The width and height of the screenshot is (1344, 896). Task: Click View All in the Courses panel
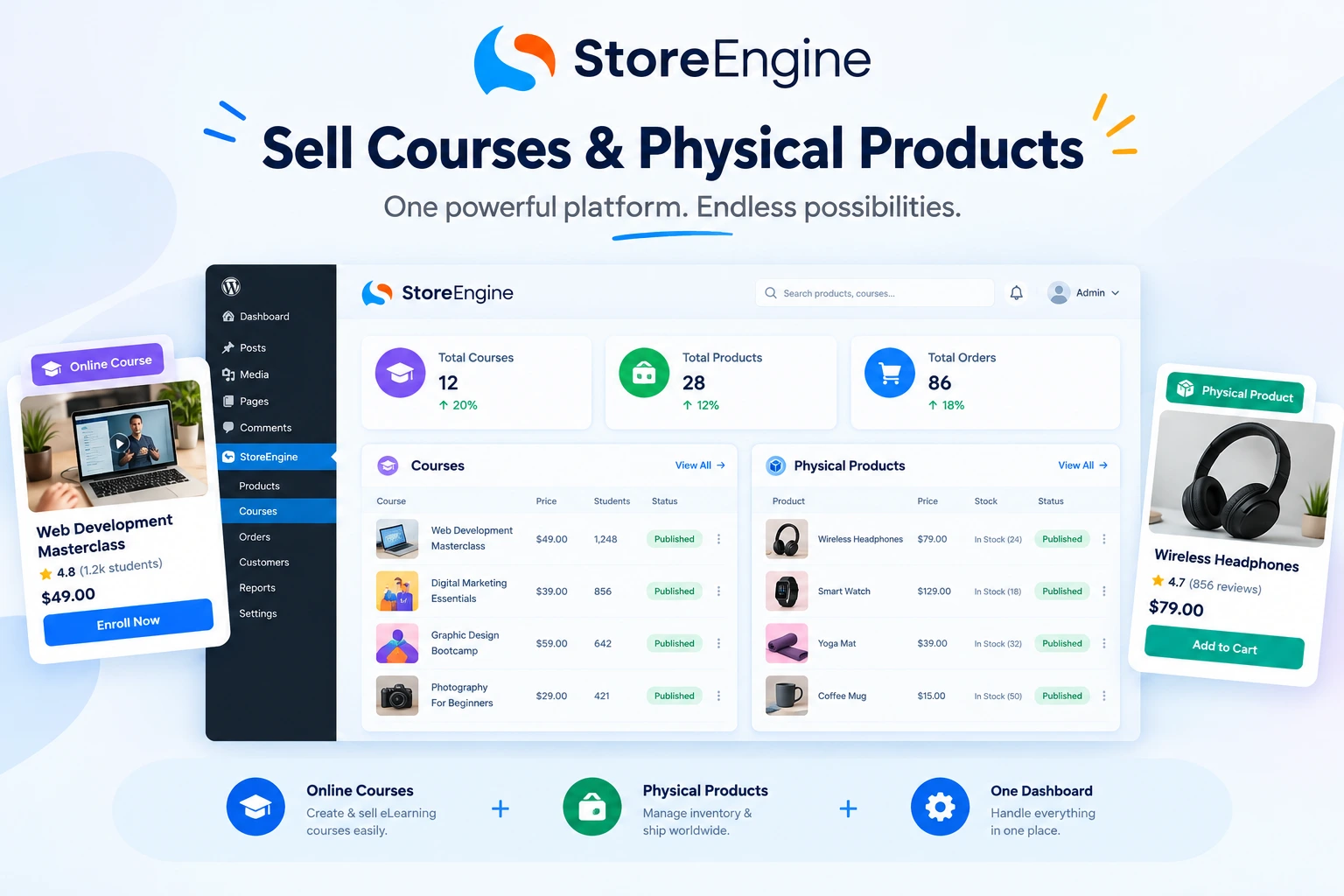tap(700, 465)
